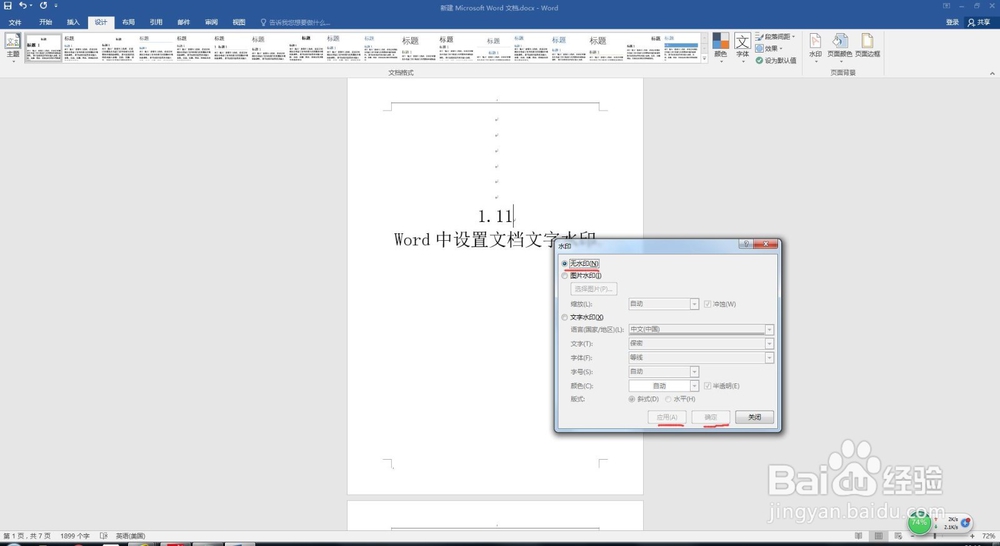1000x546 pixels.
Task: Switch to the 布局 Layout tab
Action: tap(128, 22)
